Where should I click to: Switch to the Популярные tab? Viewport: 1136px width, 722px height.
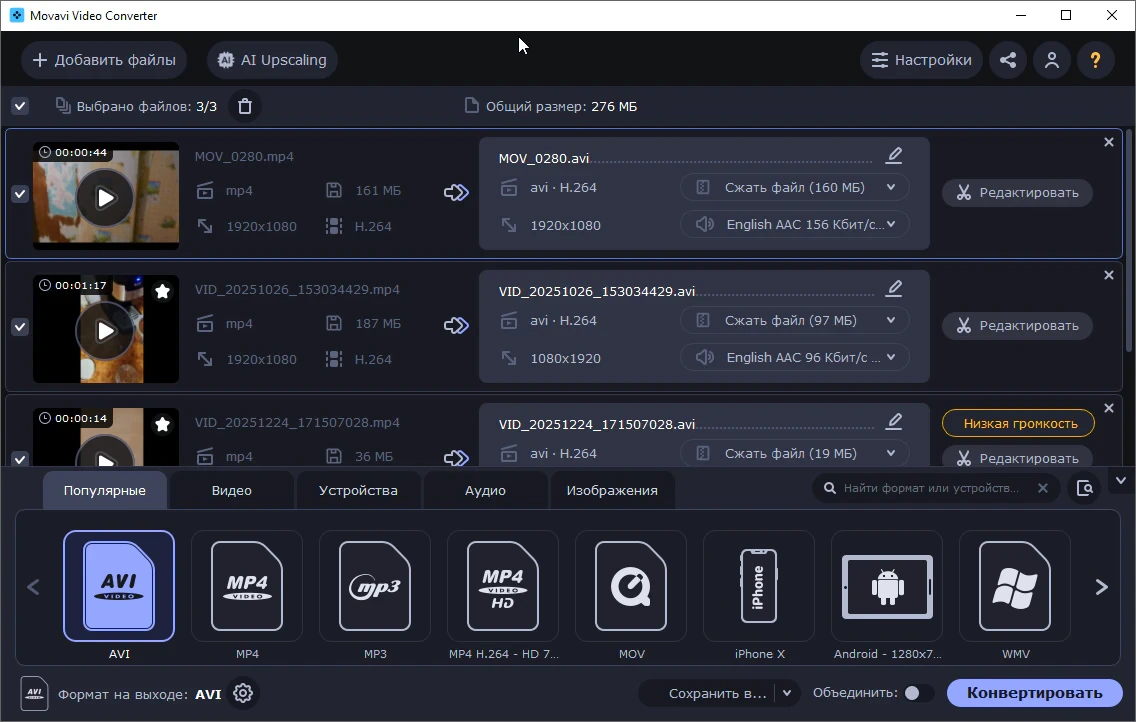pyautogui.click(x=104, y=490)
